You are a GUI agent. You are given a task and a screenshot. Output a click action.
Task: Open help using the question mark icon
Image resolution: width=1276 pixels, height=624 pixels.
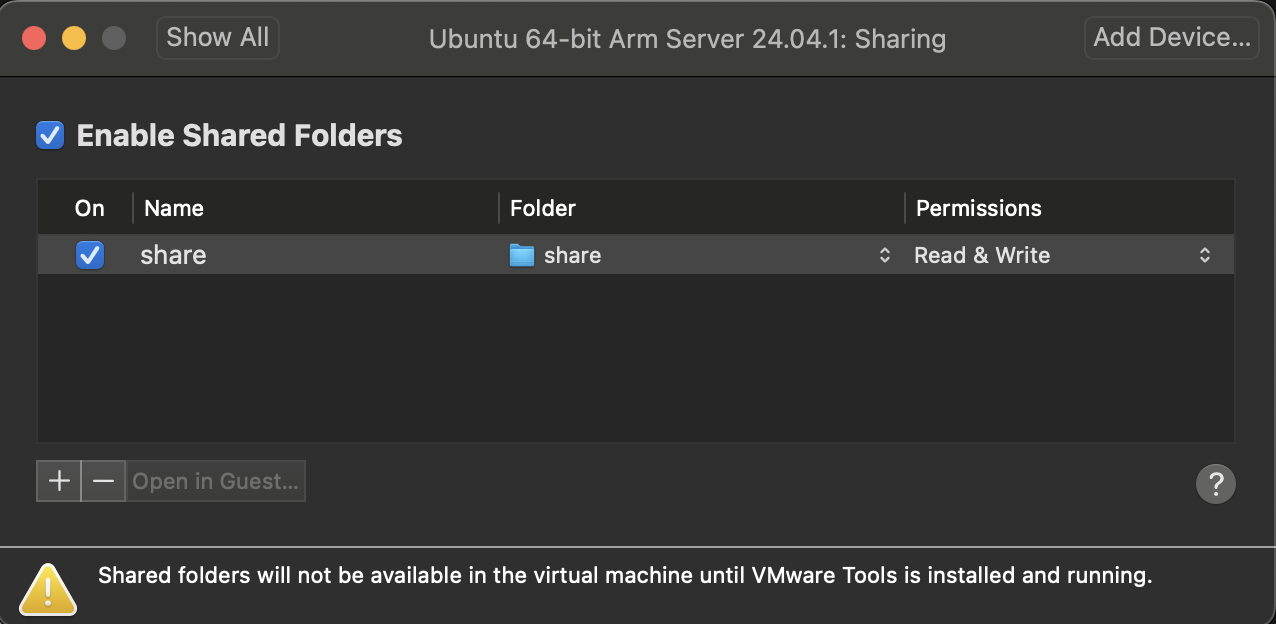(1216, 484)
